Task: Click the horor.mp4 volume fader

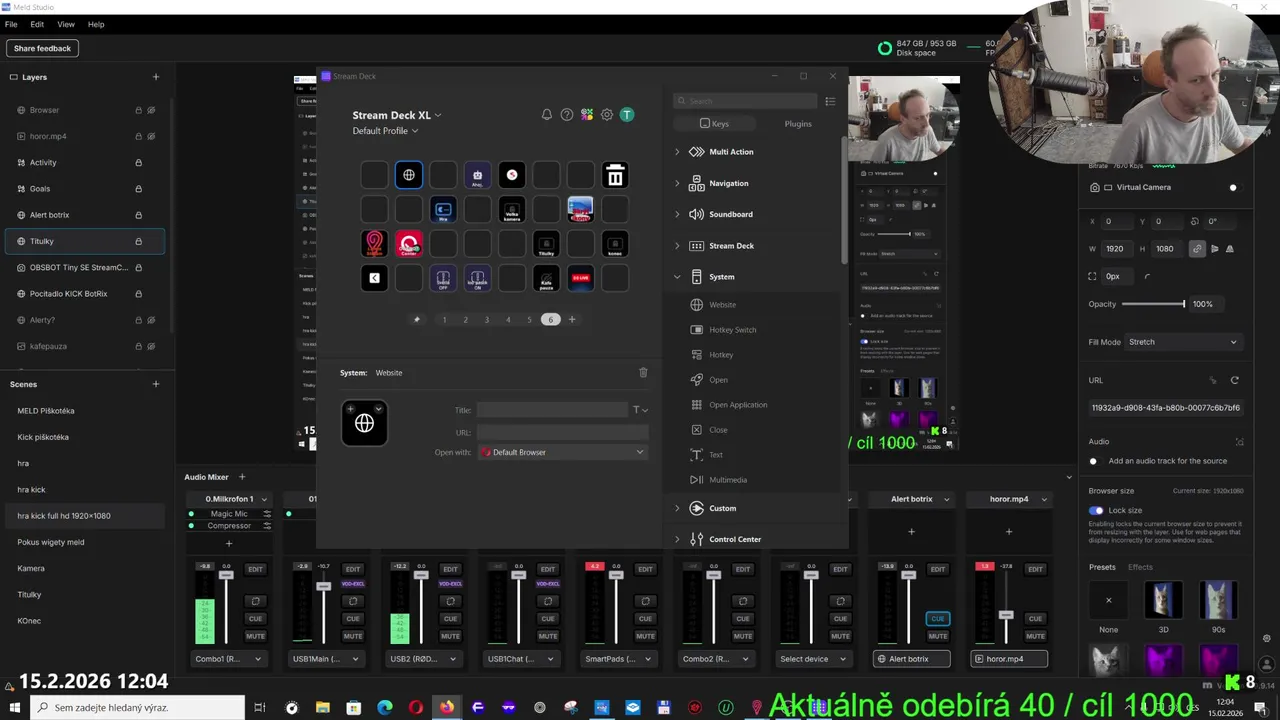Action: coord(1006,614)
